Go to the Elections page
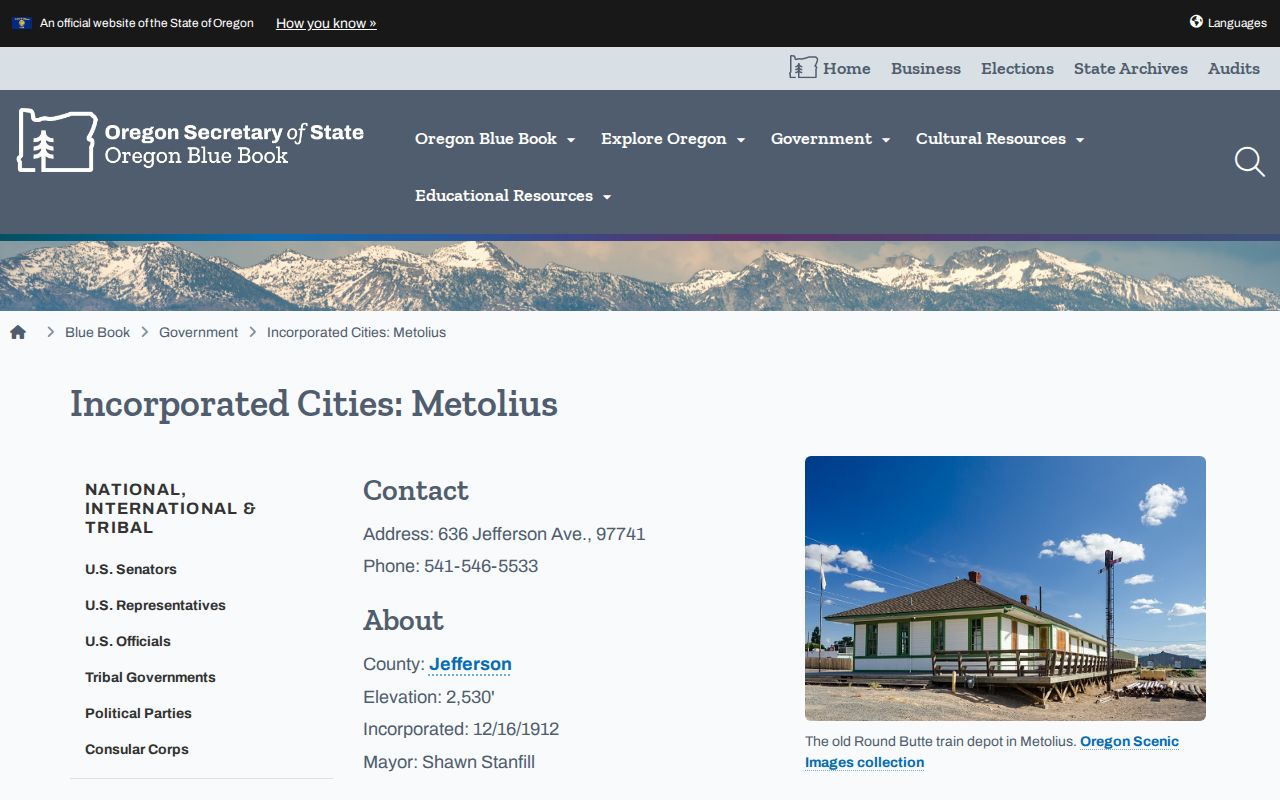 tap(1017, 68)
